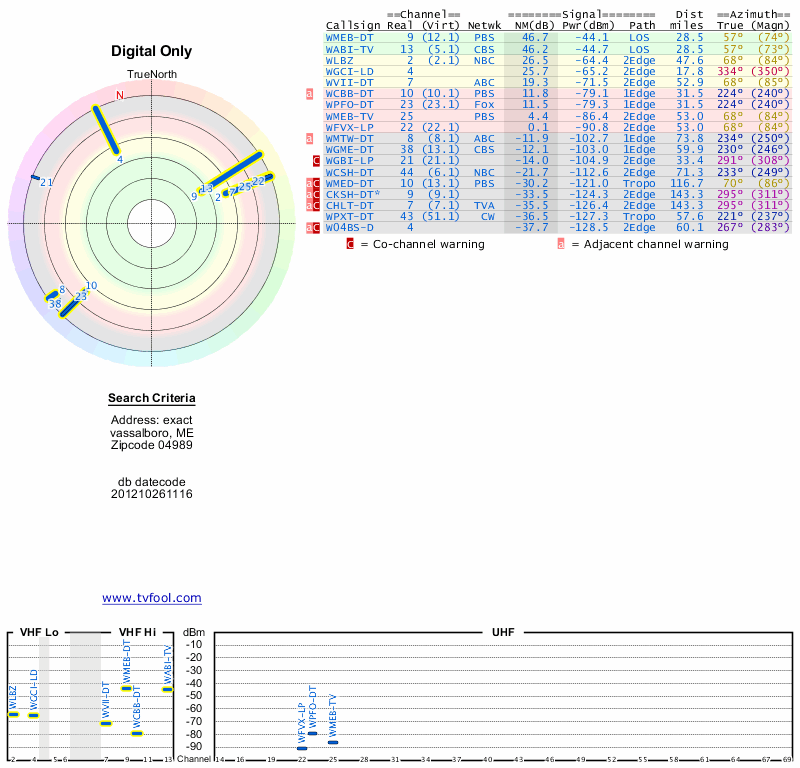This screenshot has height=768, width=800.
Task: Open the WGCI-LD callsign link in table
Action: pos(349,71)
